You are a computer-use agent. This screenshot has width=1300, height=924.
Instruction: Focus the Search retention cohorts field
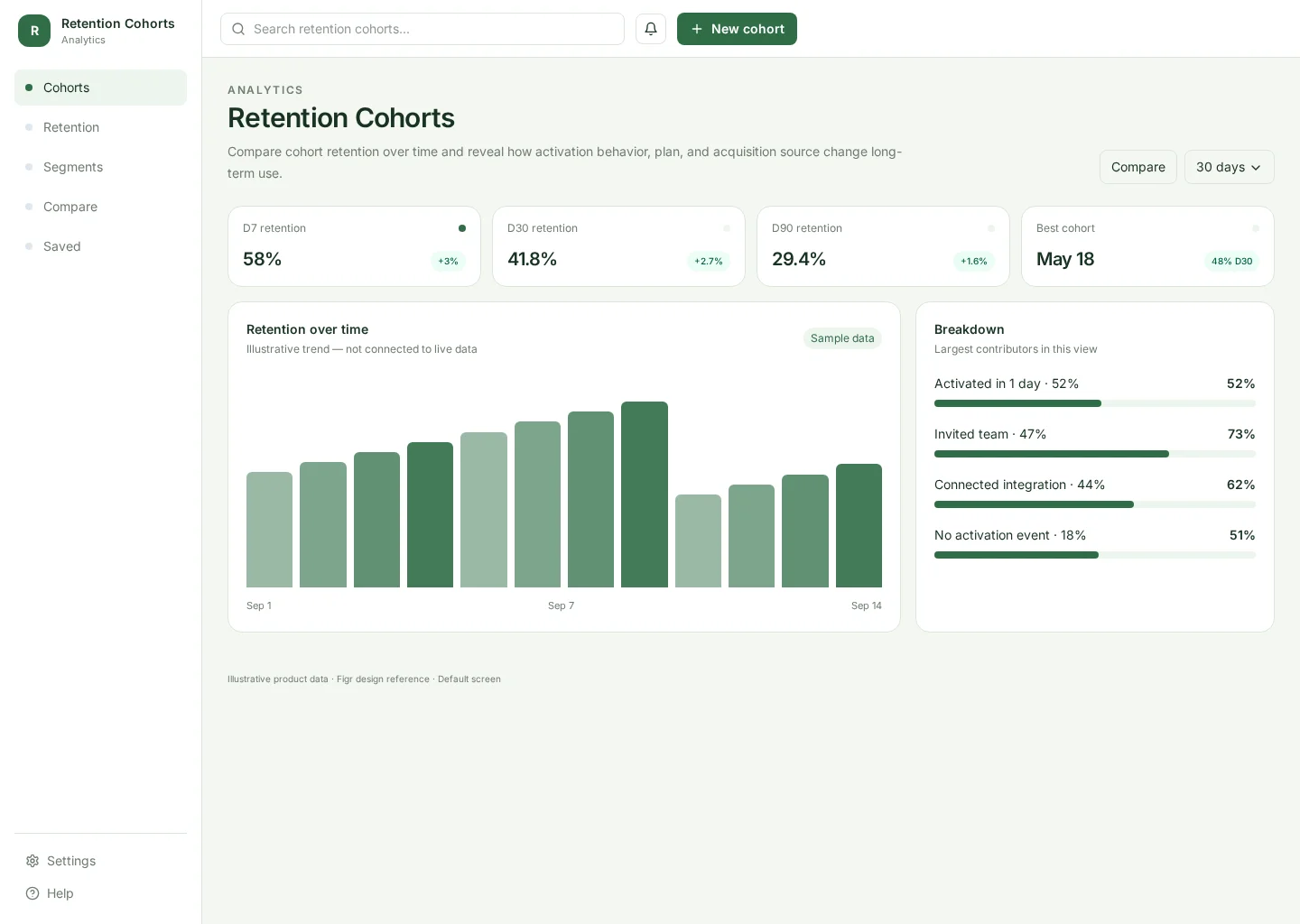click(x=422, y=29)
